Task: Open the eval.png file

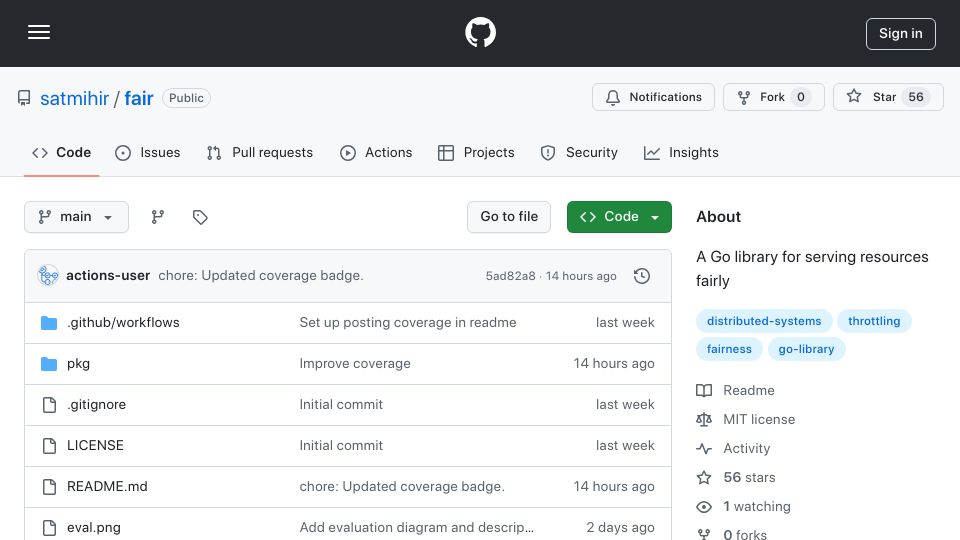Action: click(94, 528)
